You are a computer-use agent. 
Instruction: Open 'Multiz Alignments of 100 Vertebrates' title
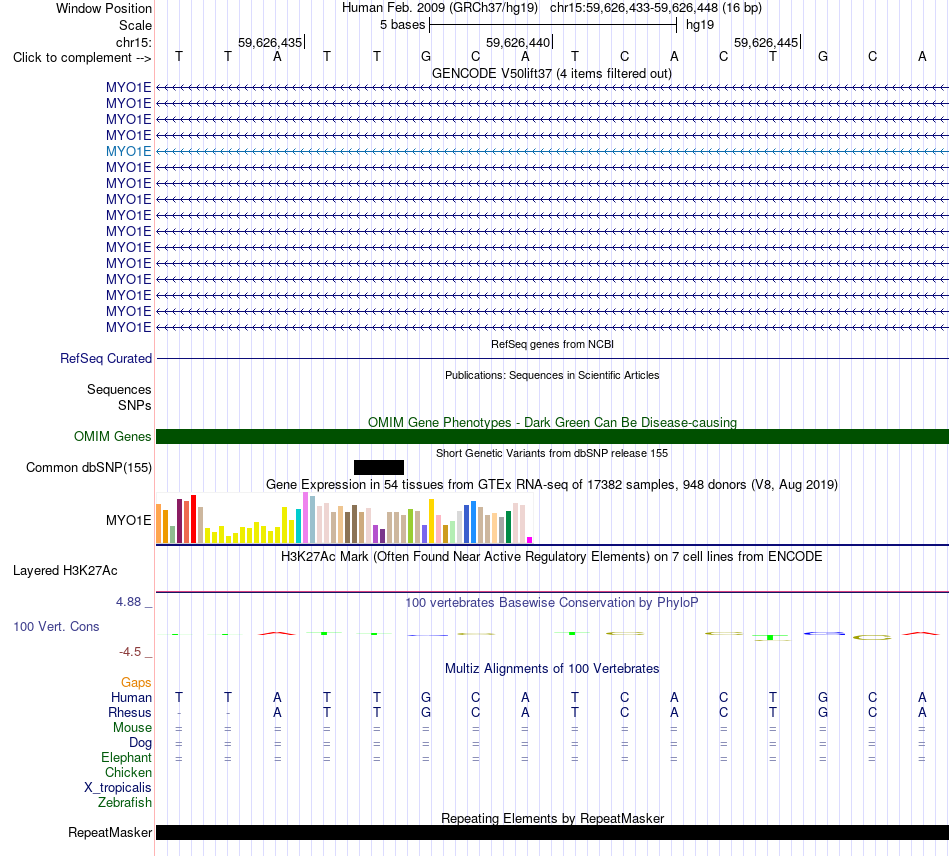tap(552, 669)
